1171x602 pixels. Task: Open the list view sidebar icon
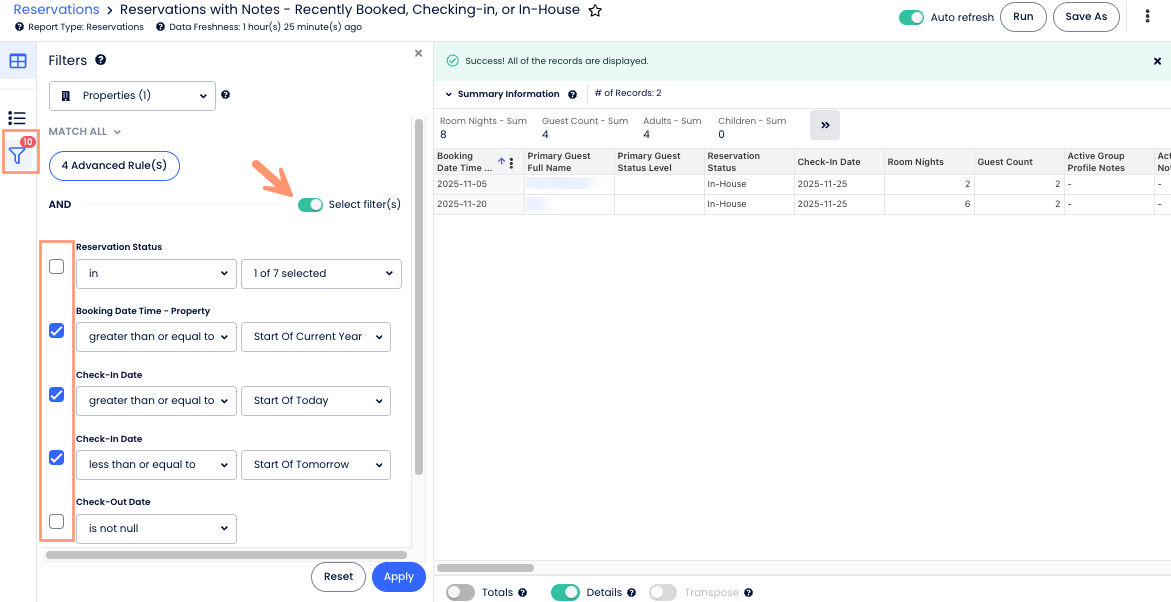click(x=17, y=118)
